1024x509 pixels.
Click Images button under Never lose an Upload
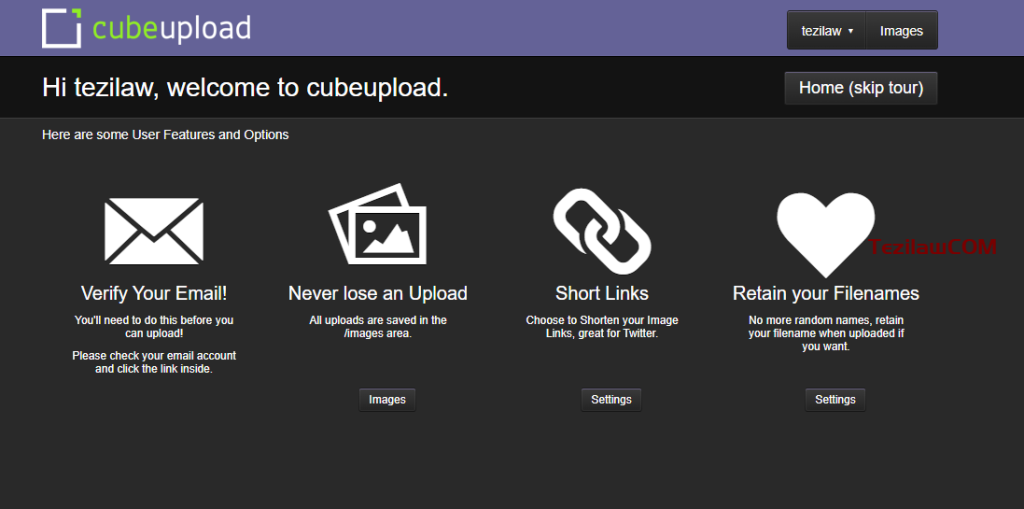pyautogui.click(x=387, y=400)
